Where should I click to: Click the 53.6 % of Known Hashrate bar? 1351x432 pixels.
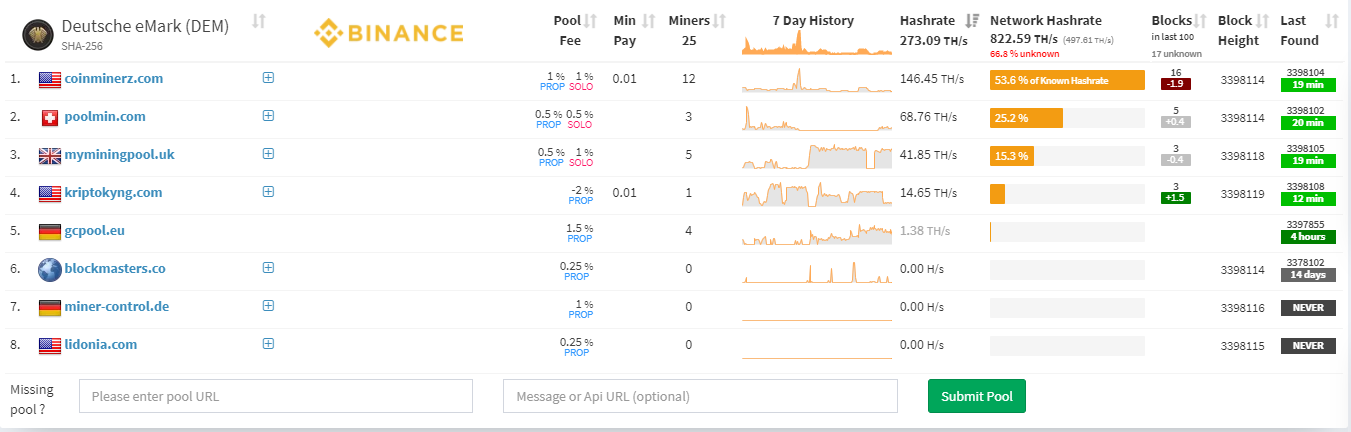click(x=1067, y=80)
